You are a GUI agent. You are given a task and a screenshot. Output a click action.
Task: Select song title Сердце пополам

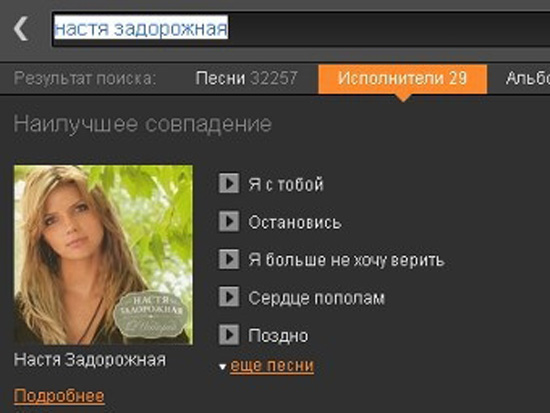[x=316, y=298]
